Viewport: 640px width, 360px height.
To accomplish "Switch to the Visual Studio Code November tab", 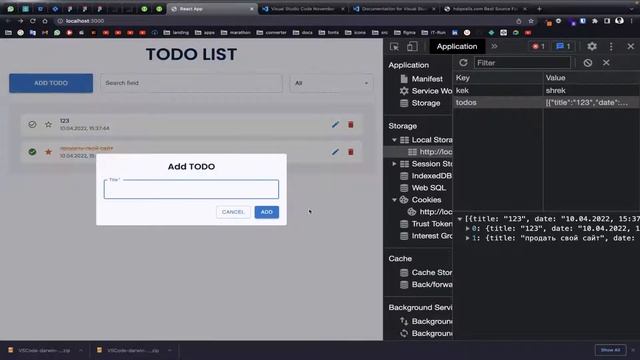I will (303, 9).
